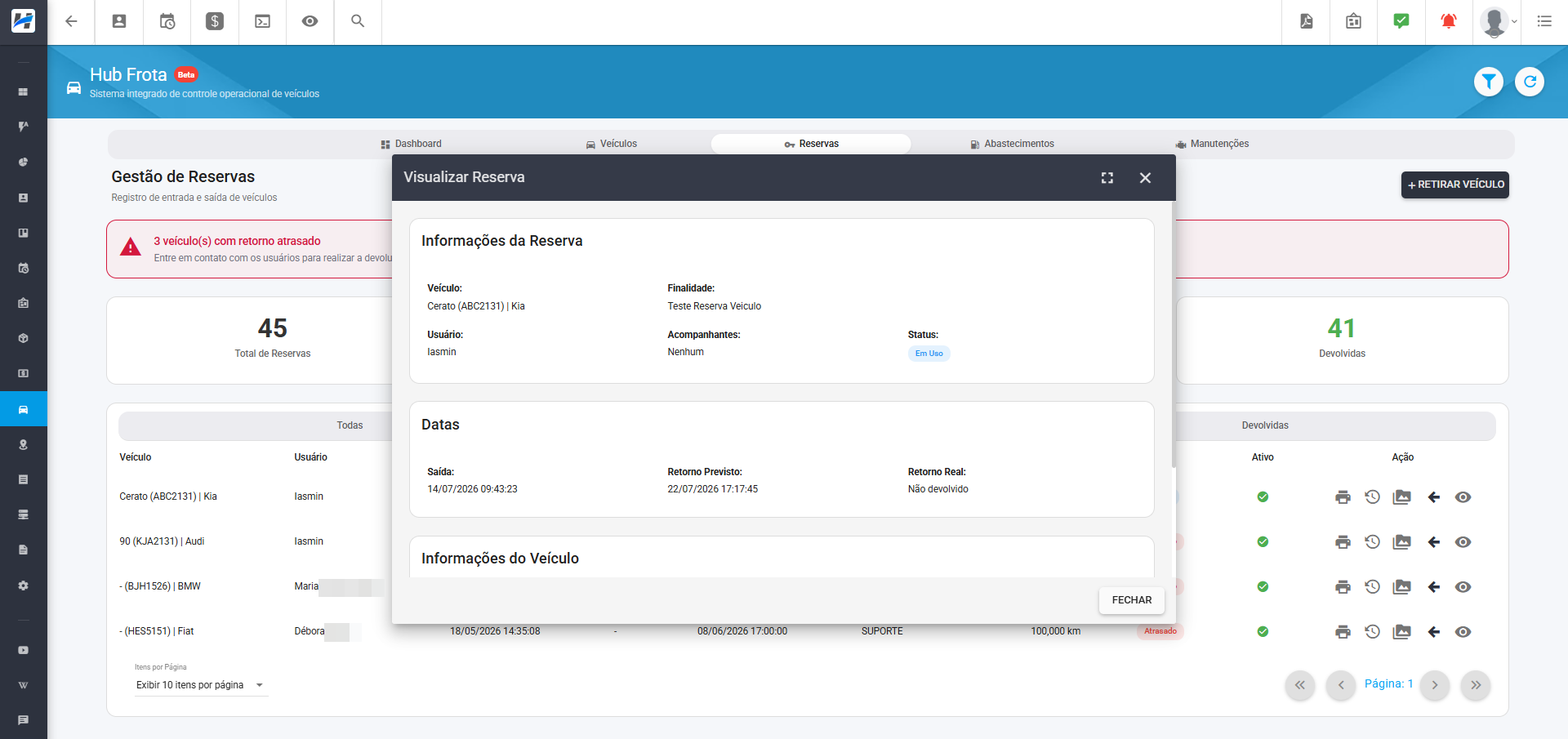Image resolution: width=1568 pixels, height=739 pixels.
Task: Open the settings gear in sidebar
Action: point(23,585)
